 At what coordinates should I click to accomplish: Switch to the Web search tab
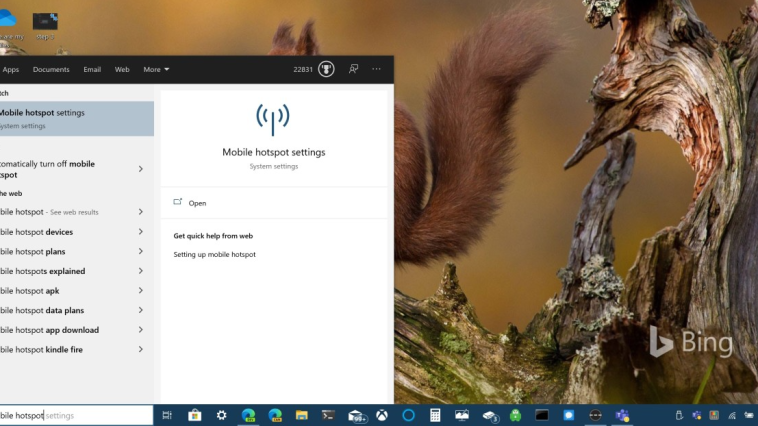pos(122,70)
